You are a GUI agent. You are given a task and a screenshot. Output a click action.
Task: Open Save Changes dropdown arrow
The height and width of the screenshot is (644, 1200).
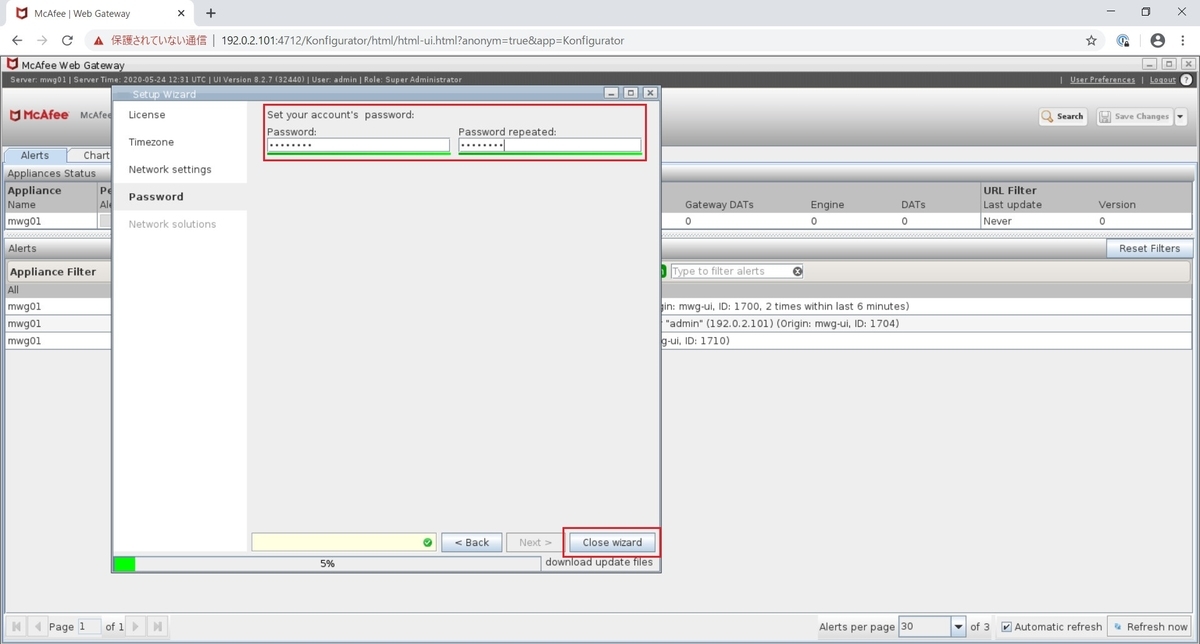(1180, 116)
